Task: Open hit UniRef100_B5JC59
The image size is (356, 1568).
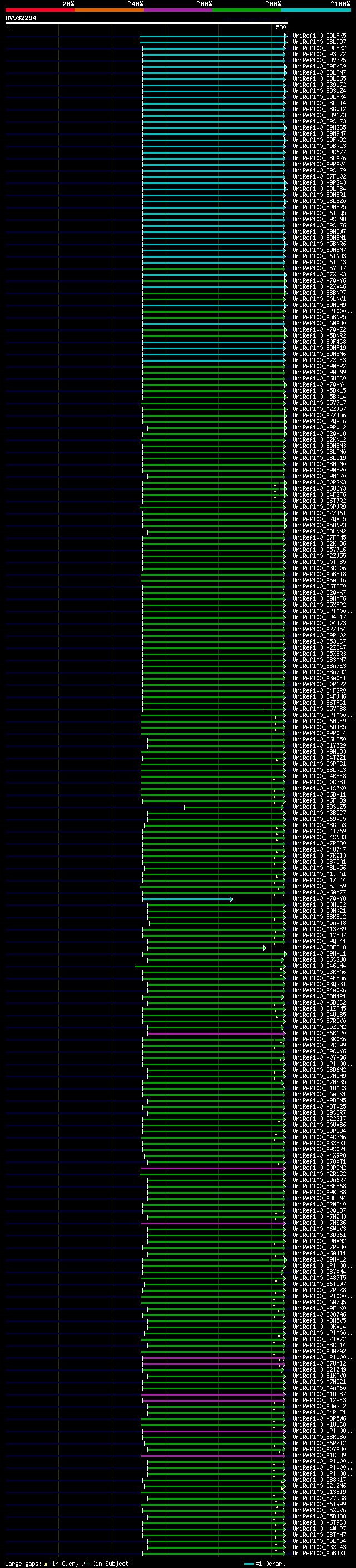Action: (319, 887)
